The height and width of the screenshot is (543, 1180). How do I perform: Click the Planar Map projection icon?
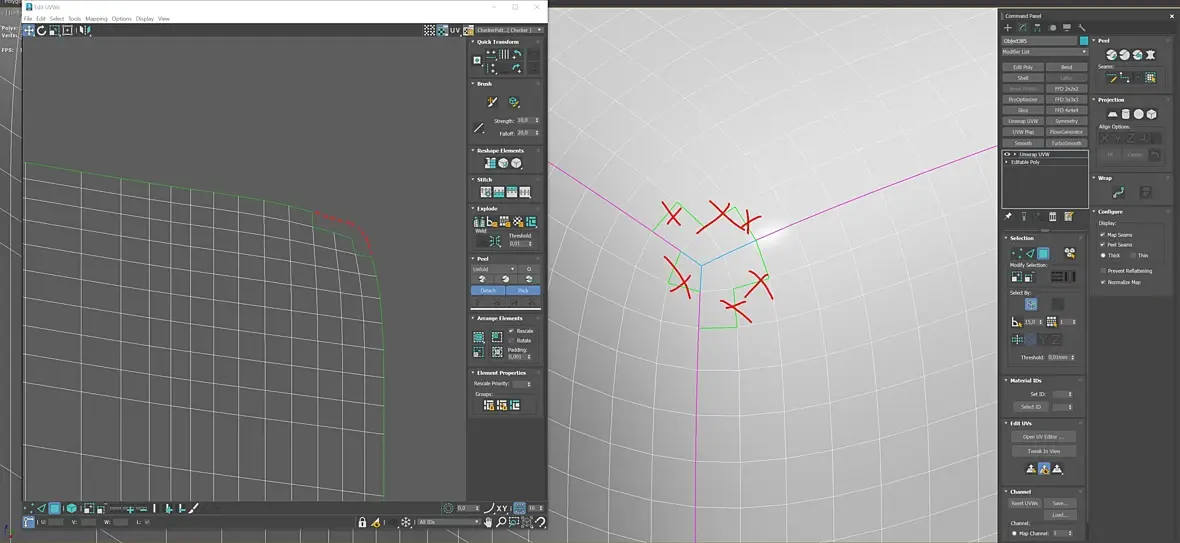(1111, 114)
